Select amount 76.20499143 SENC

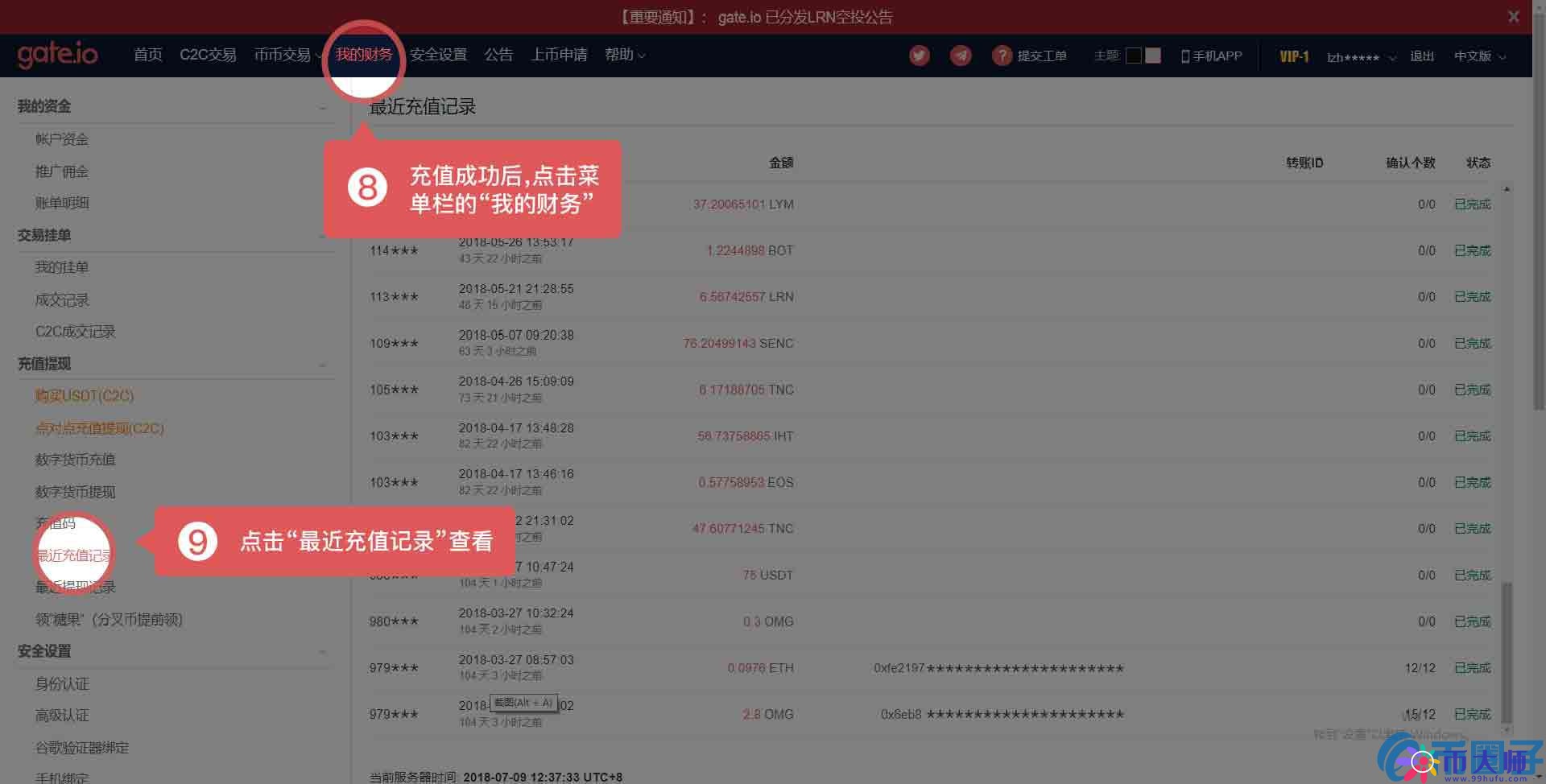click(738, 344)
